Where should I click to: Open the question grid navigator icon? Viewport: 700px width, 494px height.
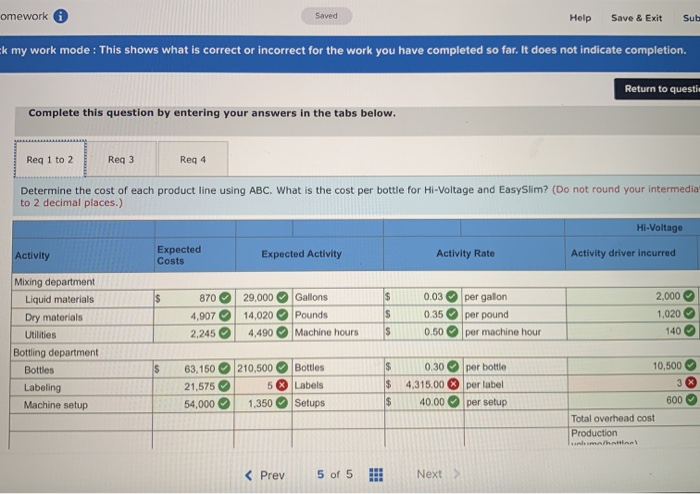[376, 474]
